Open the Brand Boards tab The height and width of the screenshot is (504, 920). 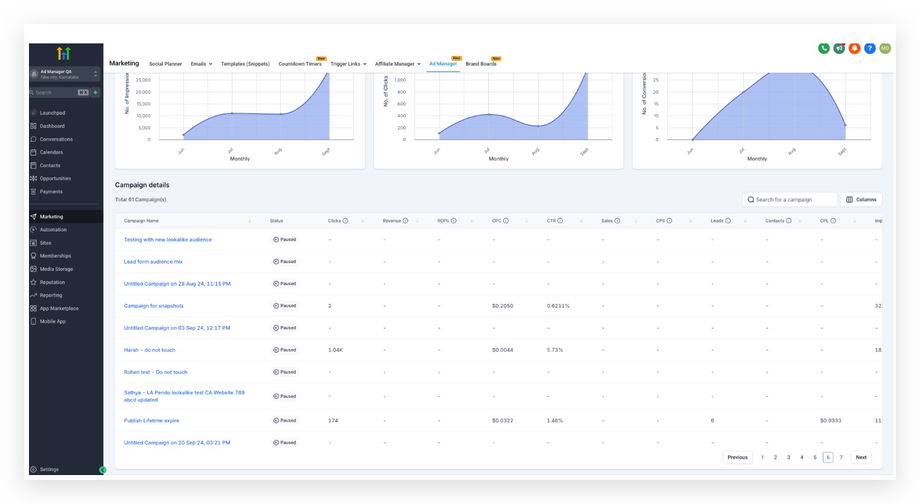tap(481, 64)
